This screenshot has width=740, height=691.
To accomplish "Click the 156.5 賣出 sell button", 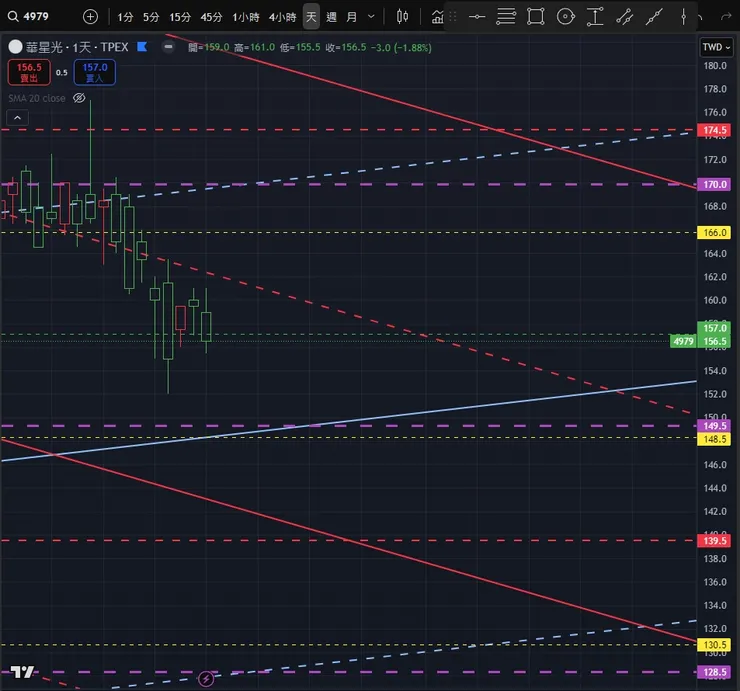I will click(x=29, y=72).
